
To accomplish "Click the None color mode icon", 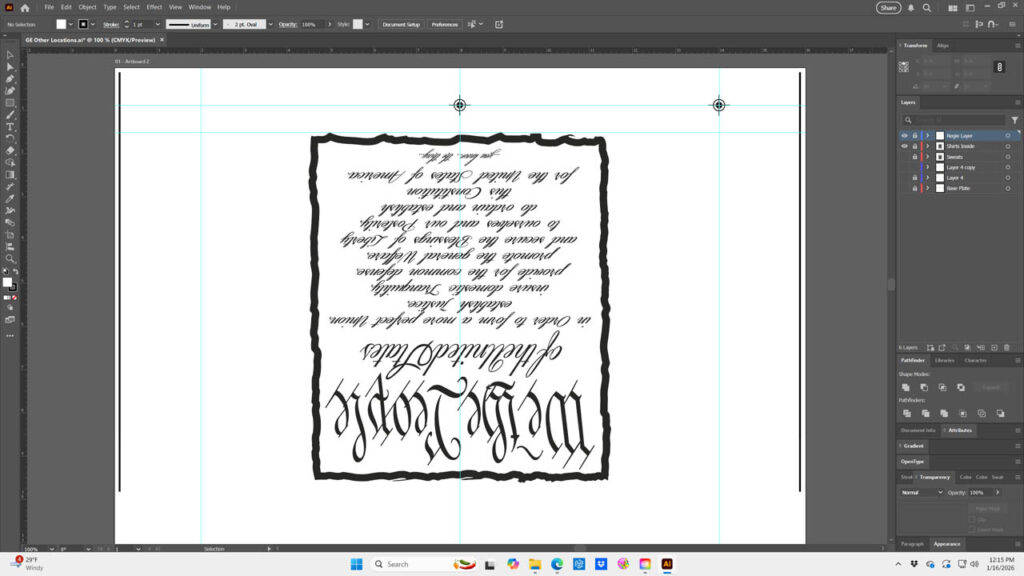I will (x=14, y=298).
